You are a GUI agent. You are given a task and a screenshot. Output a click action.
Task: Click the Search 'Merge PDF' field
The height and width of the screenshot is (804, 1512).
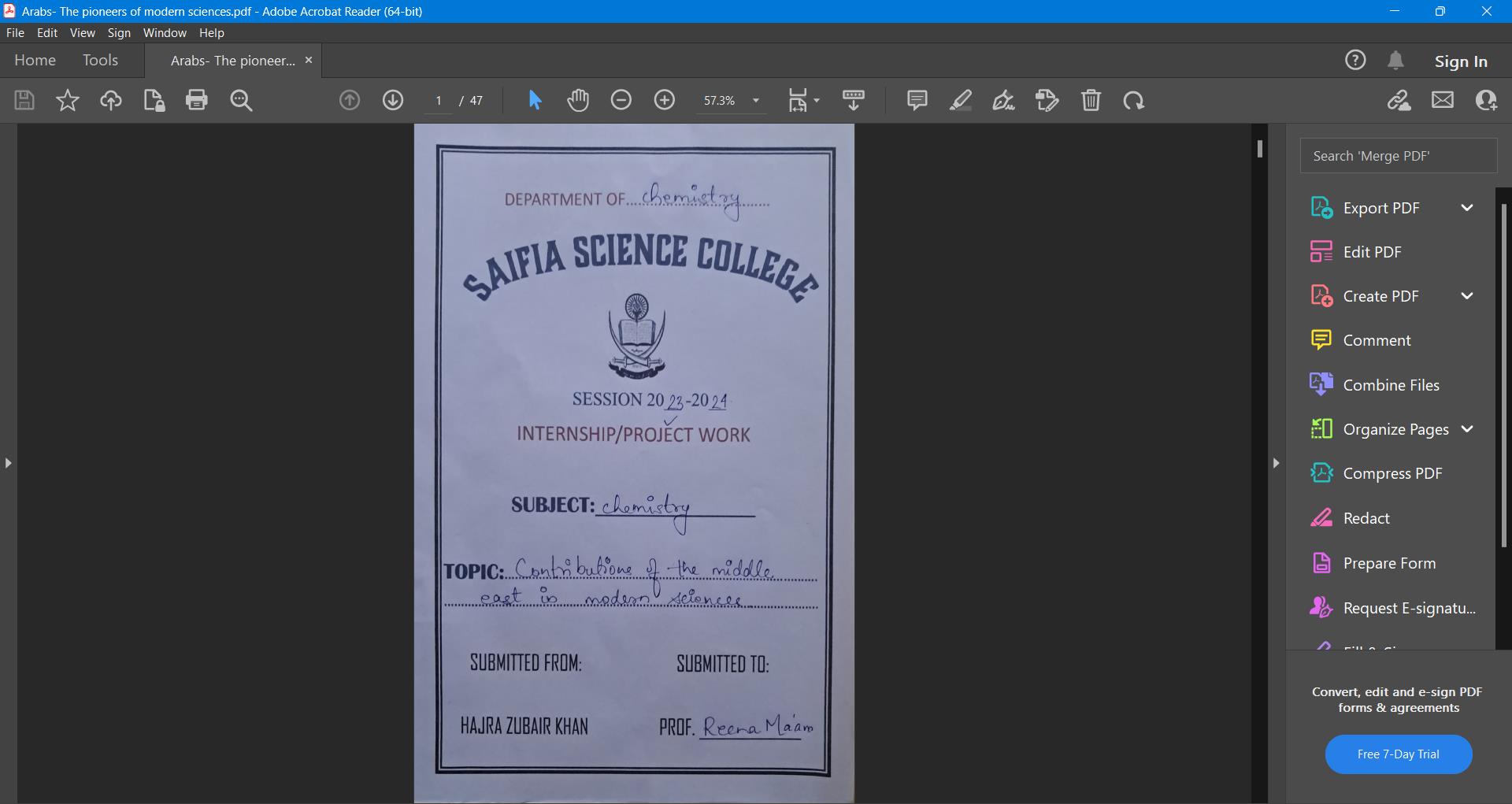(x=1398, y=156)
